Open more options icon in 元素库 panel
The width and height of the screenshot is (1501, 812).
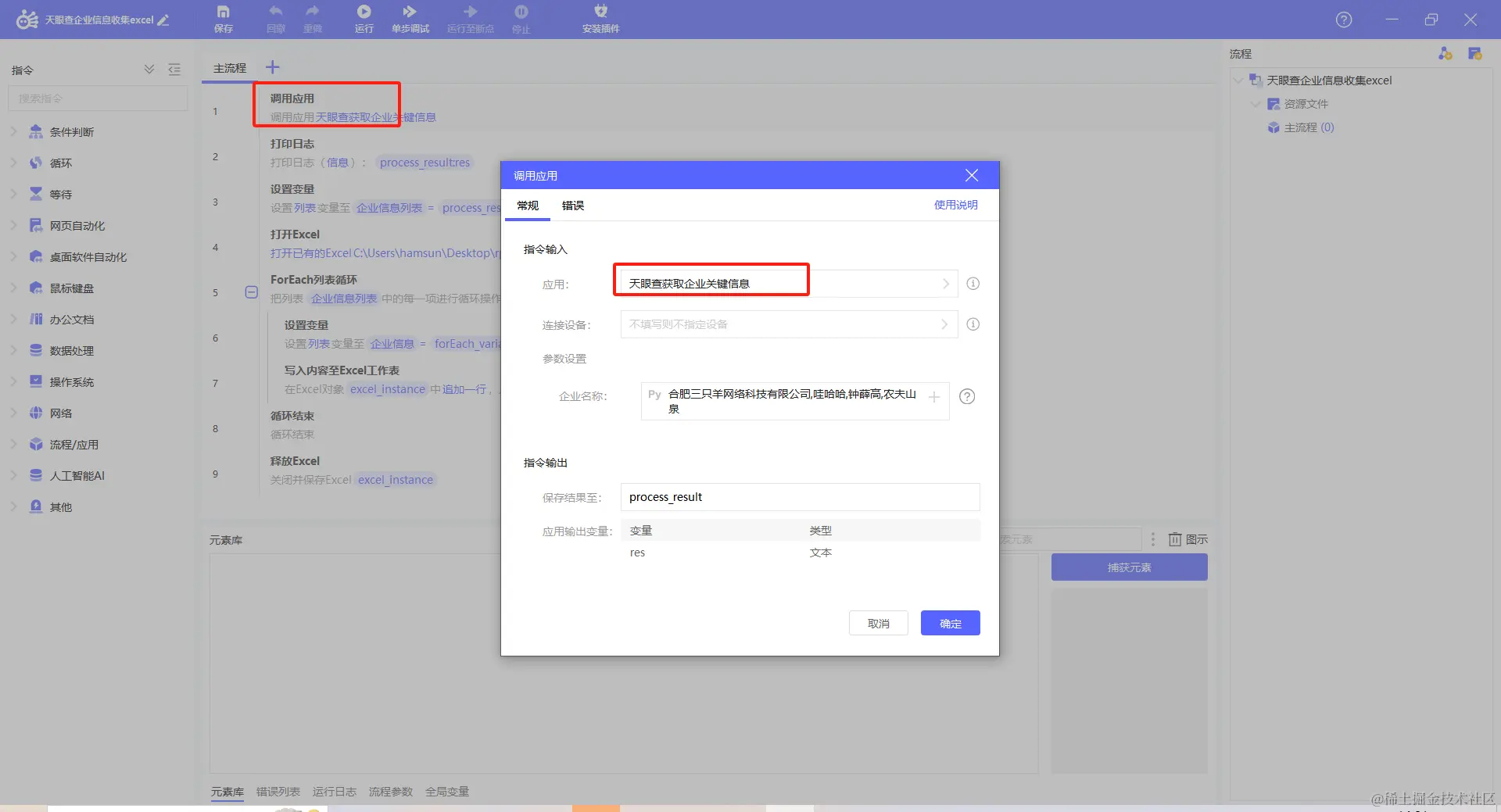1152,539
